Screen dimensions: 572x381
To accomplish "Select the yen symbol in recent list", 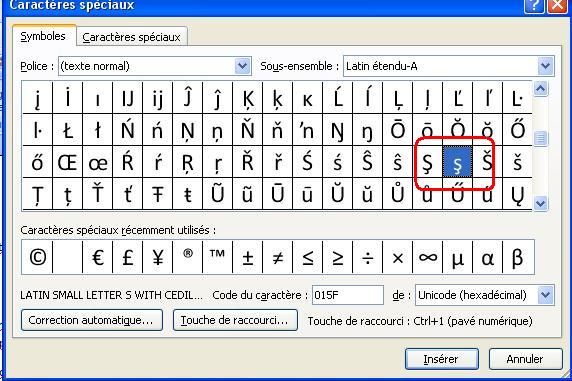I will pyautogui.click(x=158, y=258).
